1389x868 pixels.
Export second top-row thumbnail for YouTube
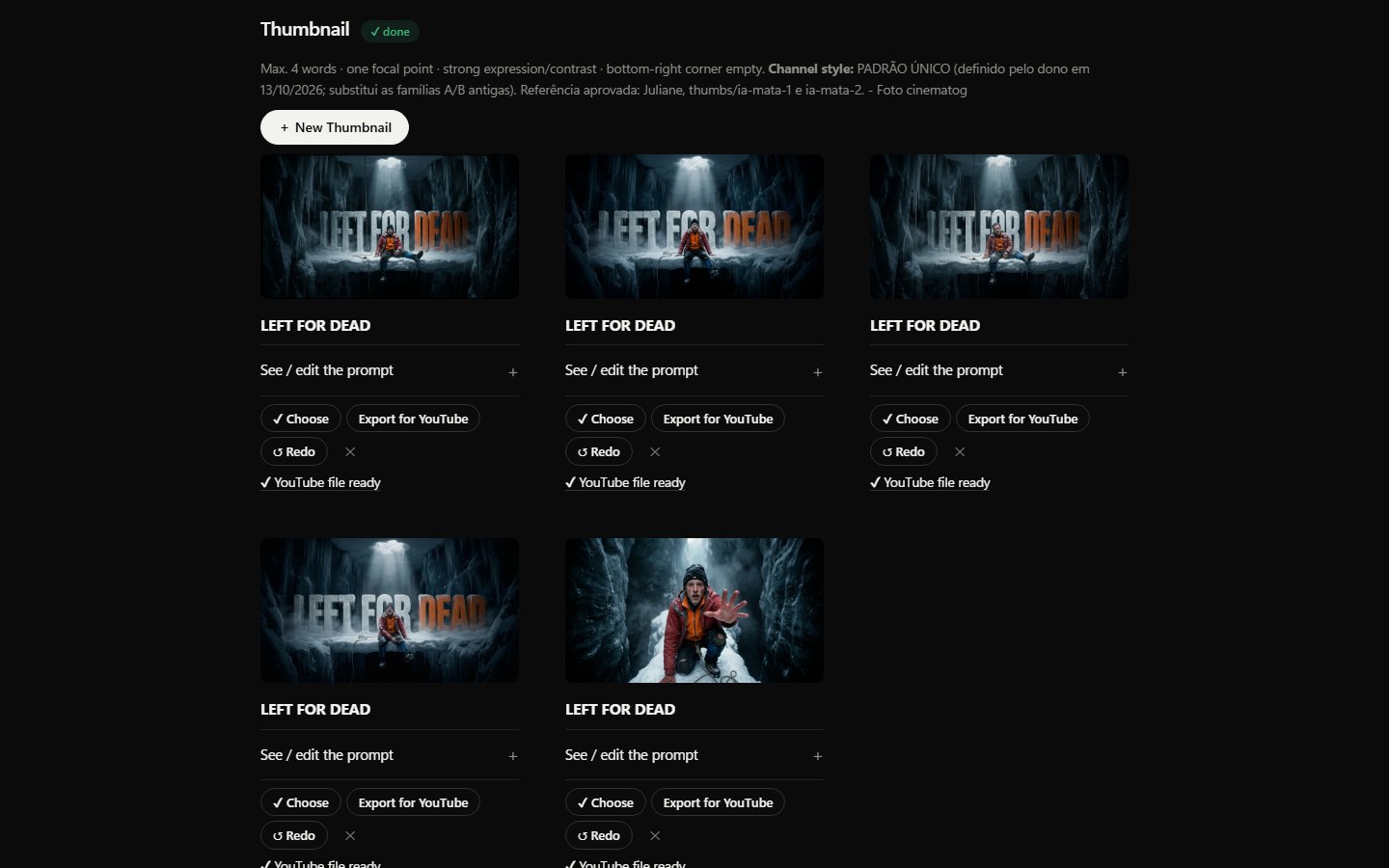point(718,419)
